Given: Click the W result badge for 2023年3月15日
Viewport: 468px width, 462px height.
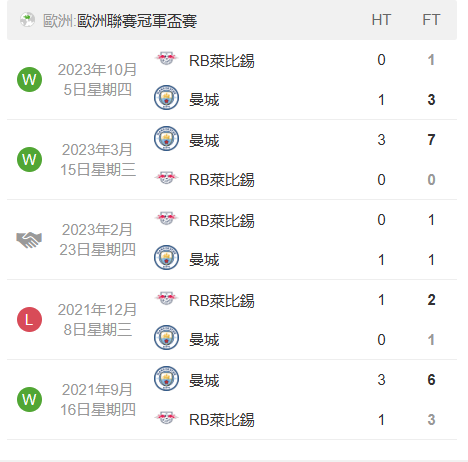Looking at the screenshot, I should pyautogui.click(x=29, y=159).
